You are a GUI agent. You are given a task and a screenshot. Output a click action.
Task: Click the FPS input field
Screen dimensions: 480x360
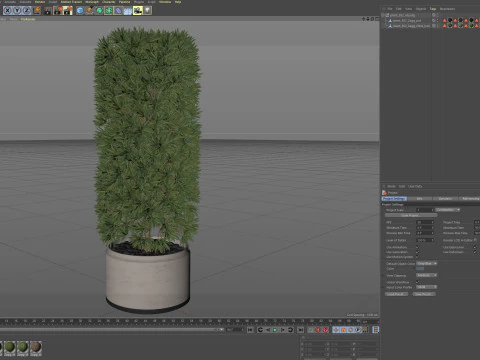425,222
